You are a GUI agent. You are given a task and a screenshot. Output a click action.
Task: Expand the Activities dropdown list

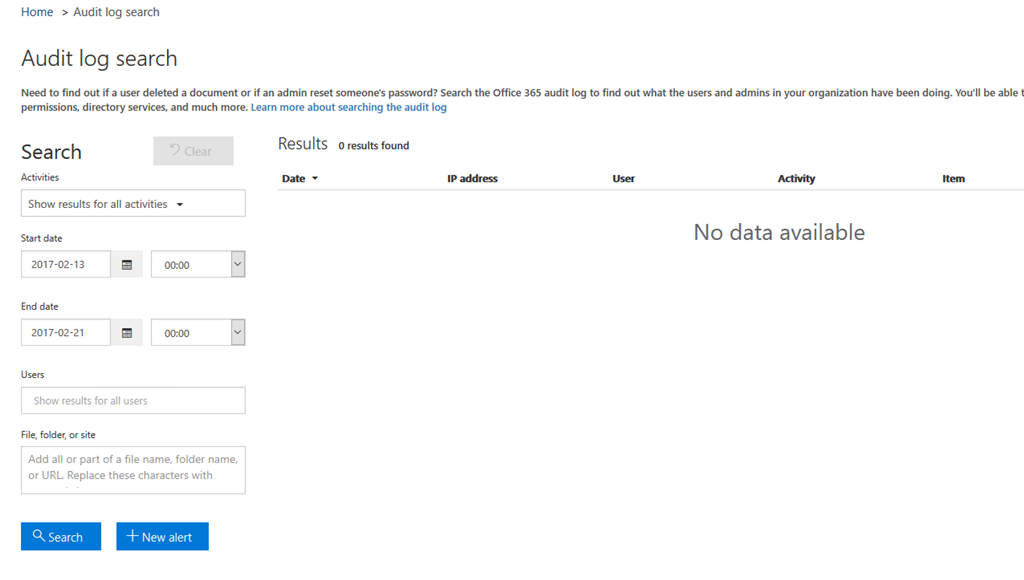(133, 204)
